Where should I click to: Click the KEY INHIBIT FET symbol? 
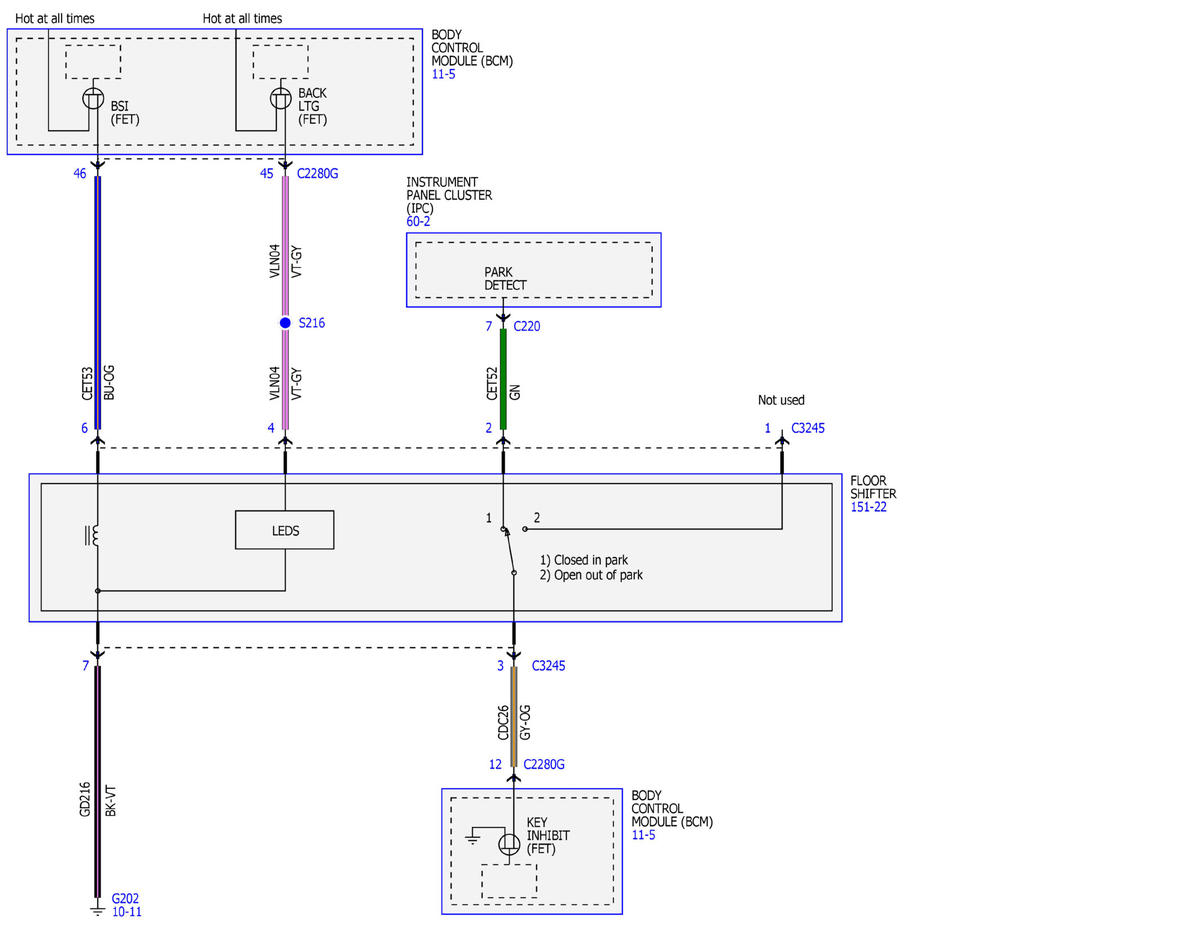(510, 844)
